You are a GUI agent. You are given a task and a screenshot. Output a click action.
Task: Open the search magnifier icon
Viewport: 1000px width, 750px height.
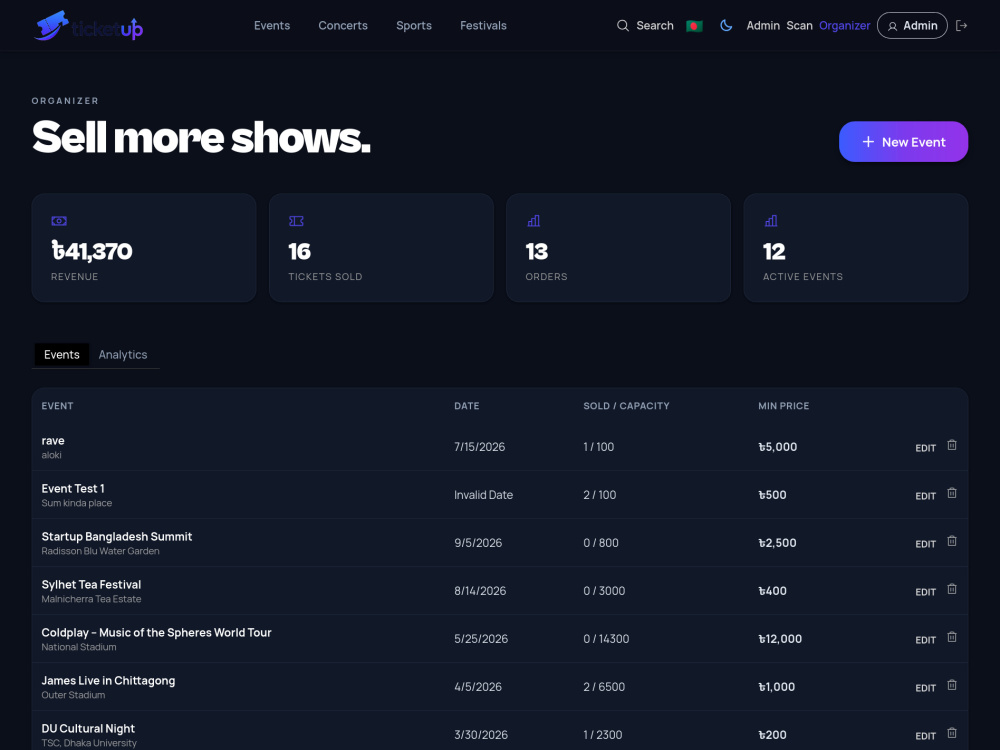click(x=622, y=26)
